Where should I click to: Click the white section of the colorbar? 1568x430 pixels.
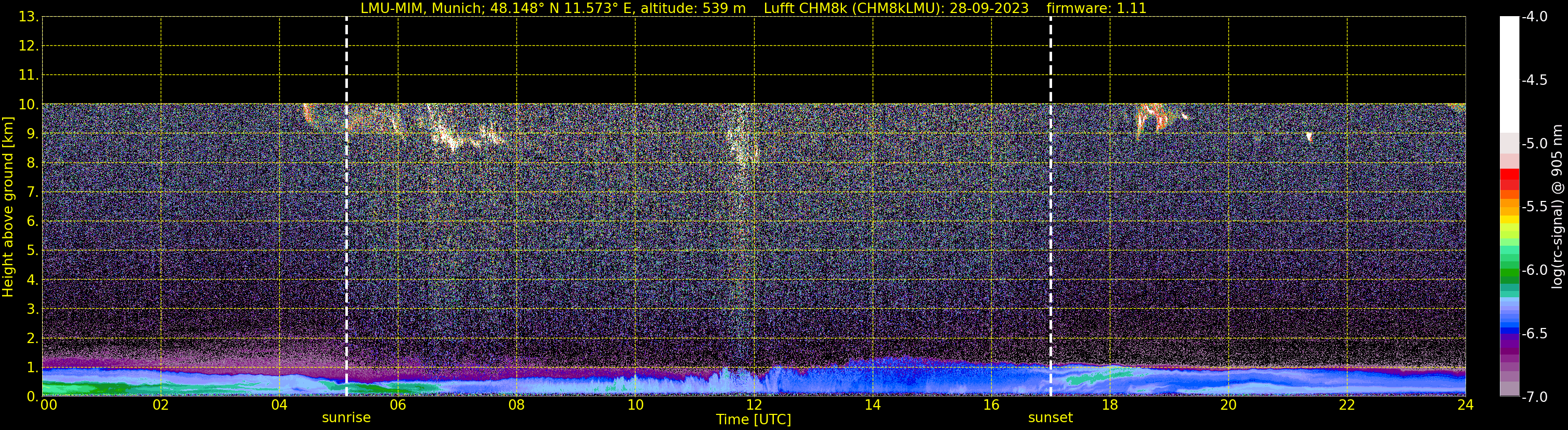(x=1509, y=74)
